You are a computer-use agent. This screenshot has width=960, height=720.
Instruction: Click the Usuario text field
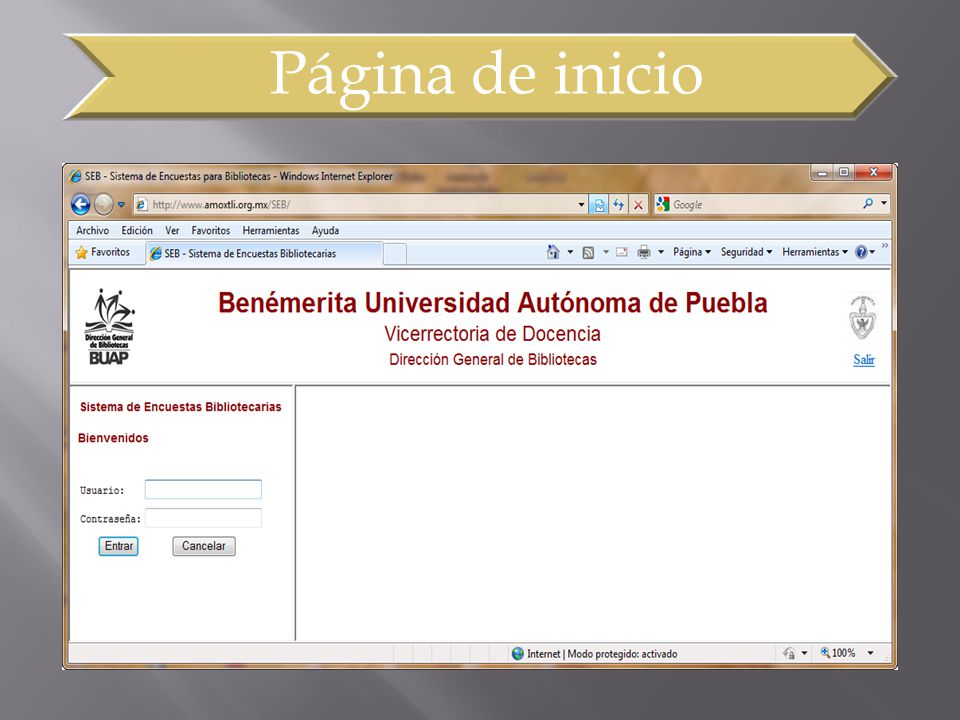tap(203, 489)
